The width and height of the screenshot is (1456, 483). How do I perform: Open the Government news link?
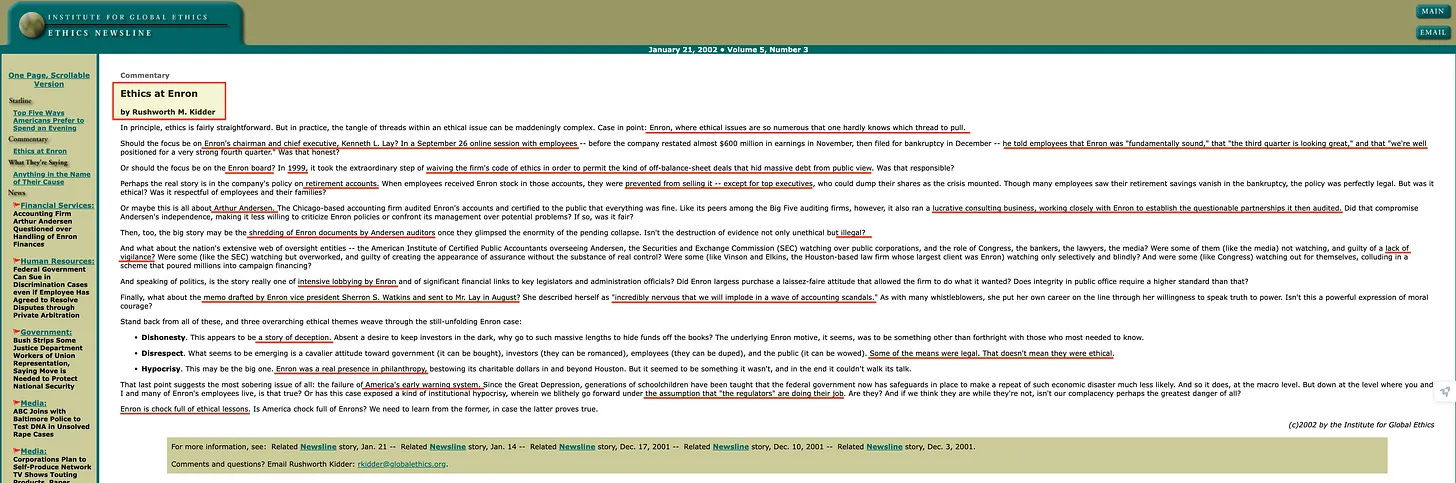point(46,331)
